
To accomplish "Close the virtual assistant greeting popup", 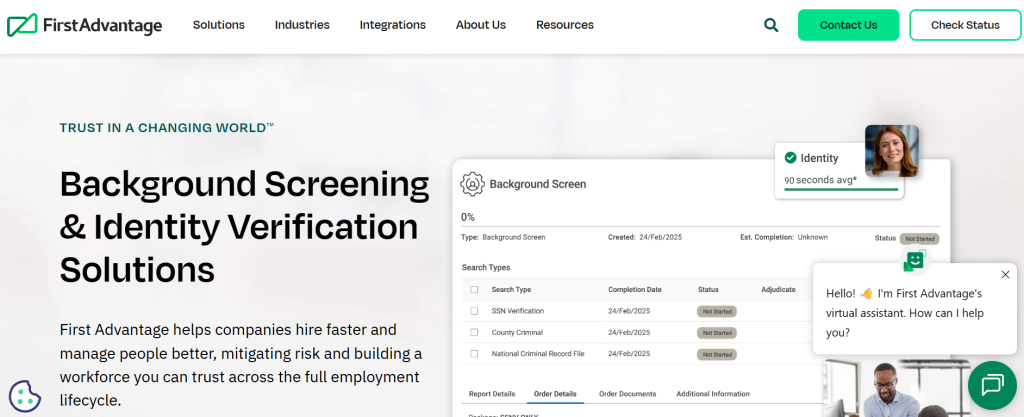I will coord(1005,275).
